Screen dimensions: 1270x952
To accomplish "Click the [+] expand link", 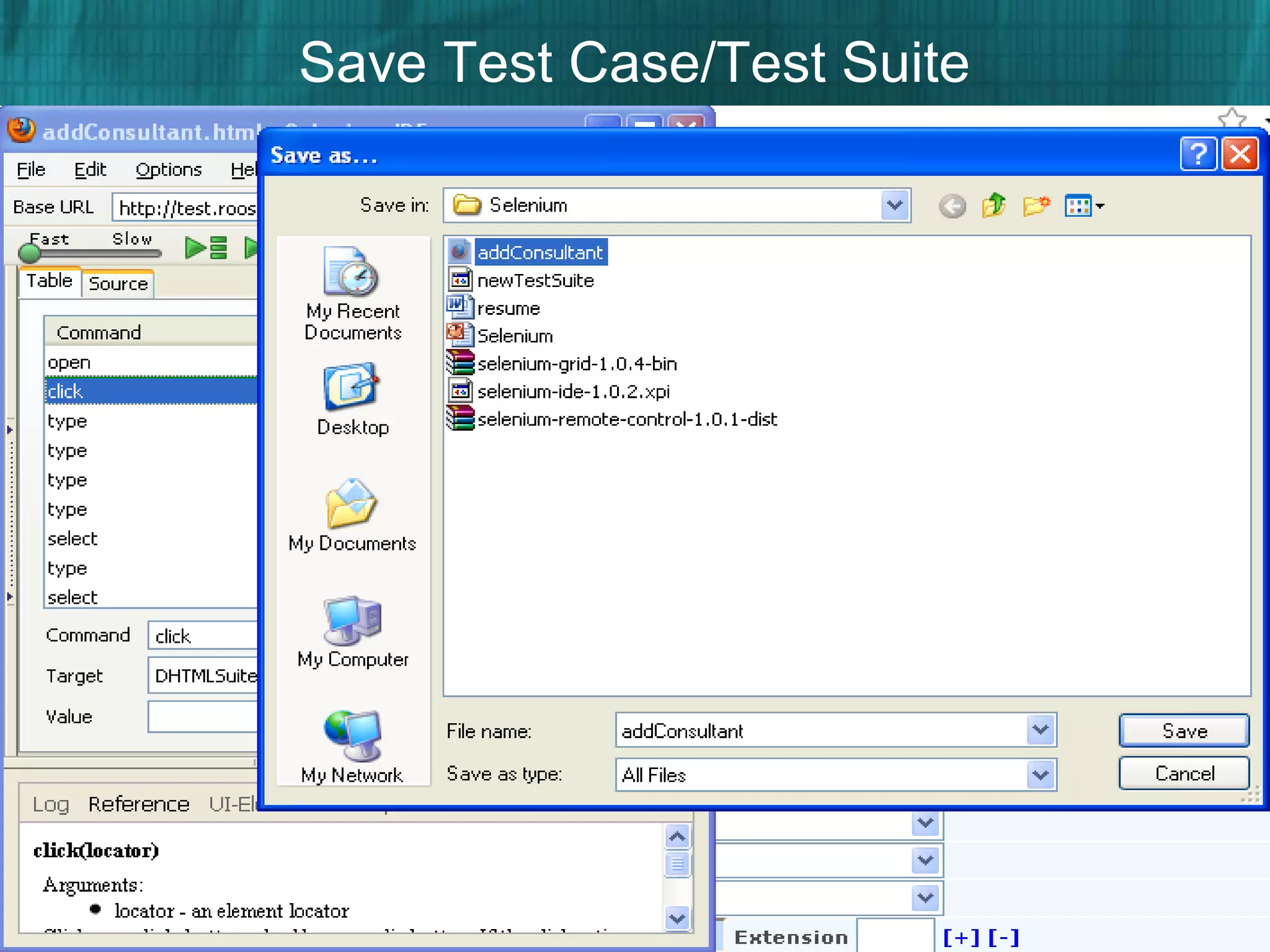I will (x=961, y=937).
